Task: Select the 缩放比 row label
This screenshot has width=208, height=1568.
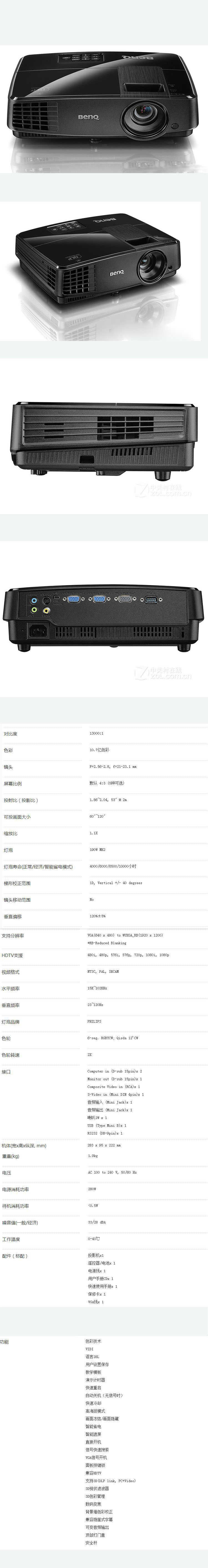Action: tap(10, 833)
